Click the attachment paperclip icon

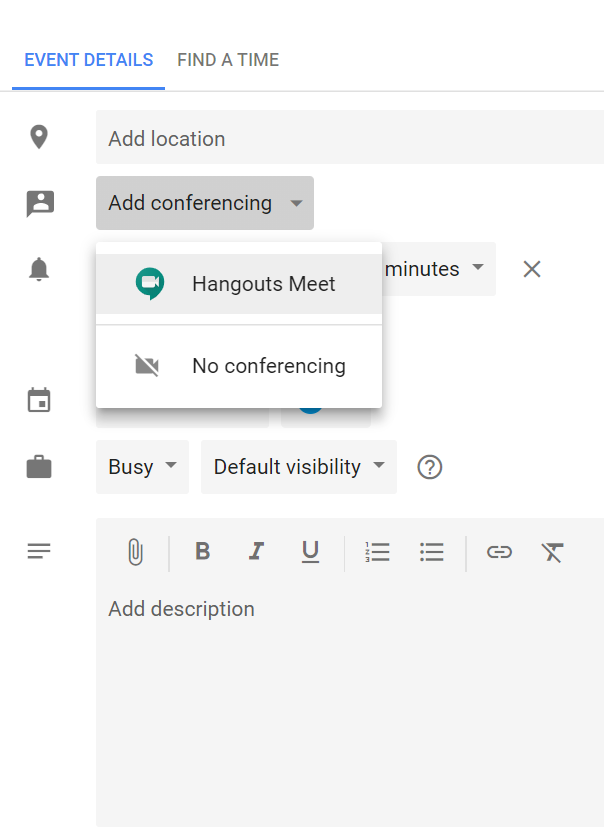134,552
